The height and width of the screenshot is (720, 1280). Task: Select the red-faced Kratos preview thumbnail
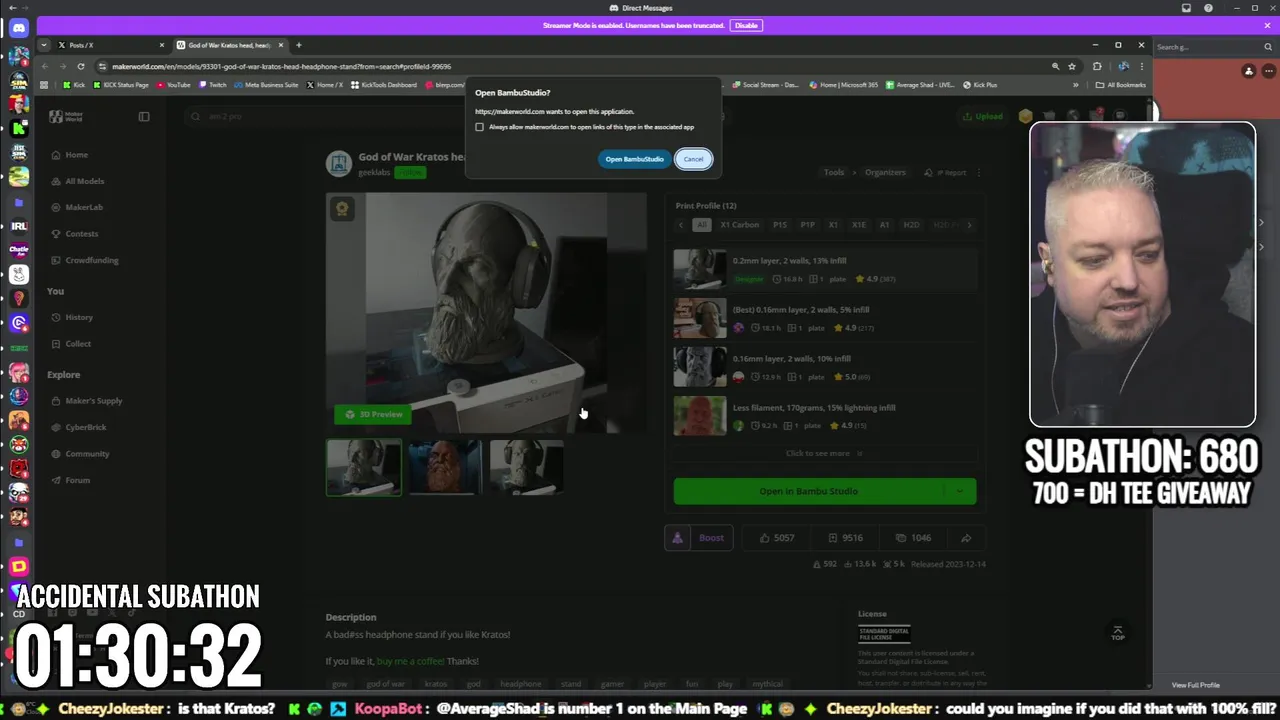[445, 467]
